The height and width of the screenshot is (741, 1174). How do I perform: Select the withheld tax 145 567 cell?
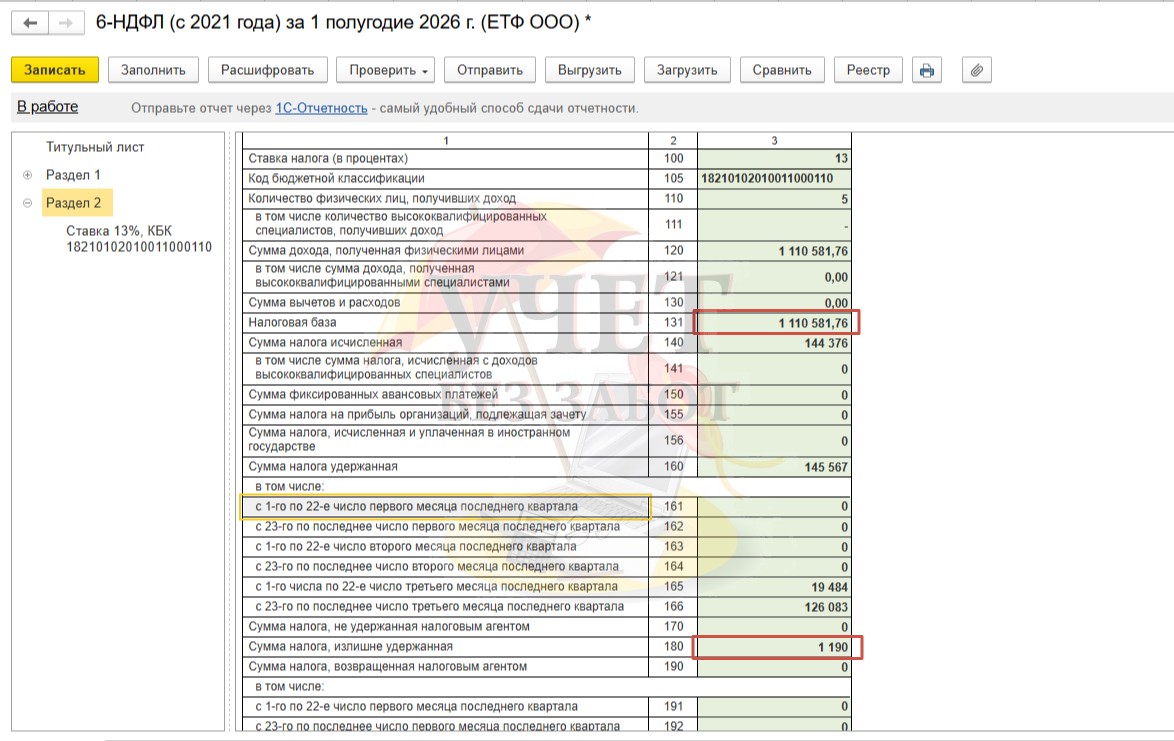774,467
